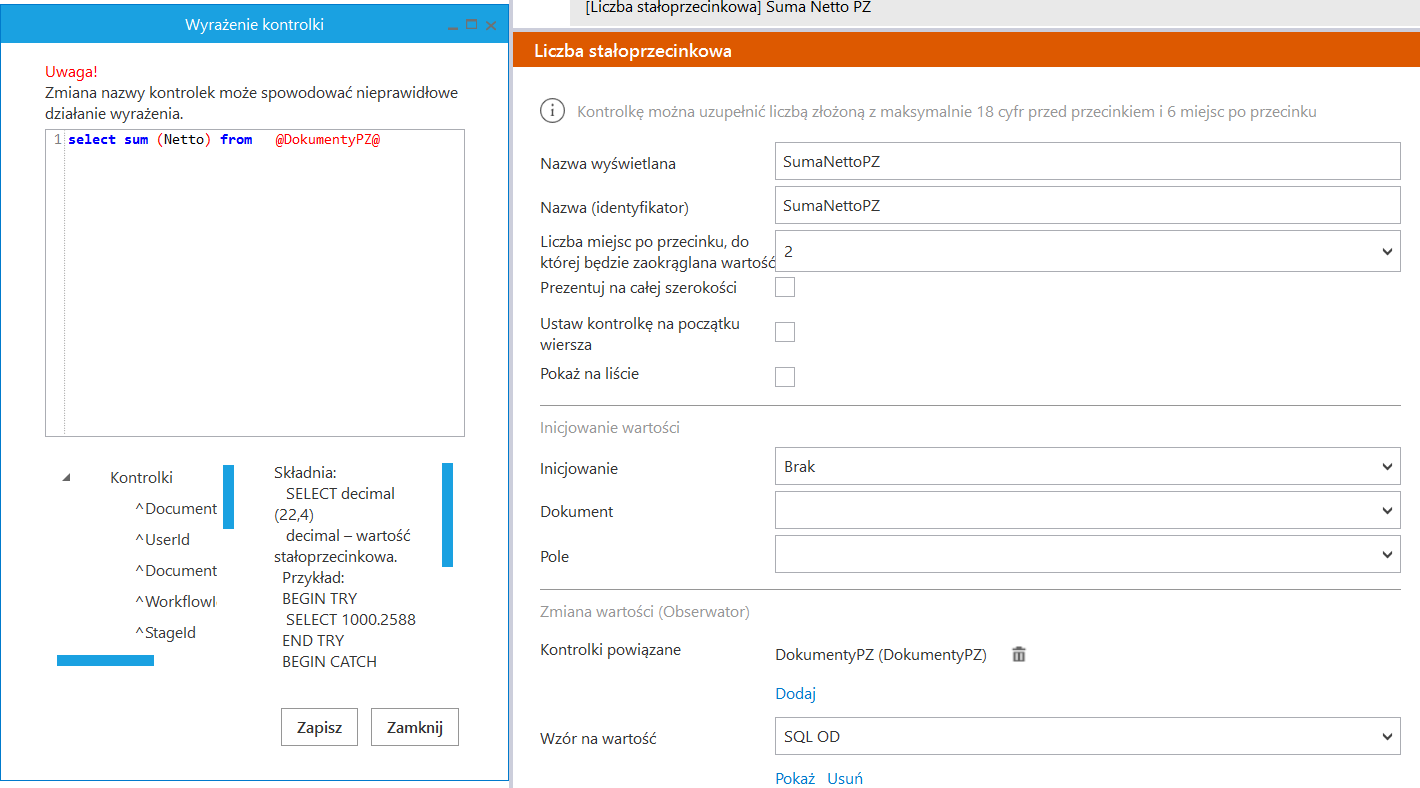The height and width of the screenshot is (788, 1420).
Task: Enable 'Ustaw kontrolkę na początku wiersza'
Action: click(785, 332)
